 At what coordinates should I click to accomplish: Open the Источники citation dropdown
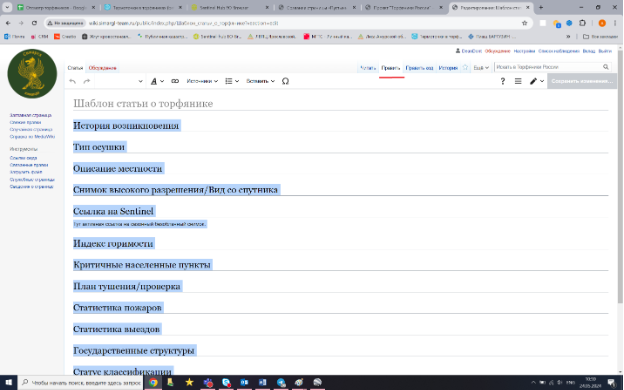pyautogui.click(x=202, y=81)
